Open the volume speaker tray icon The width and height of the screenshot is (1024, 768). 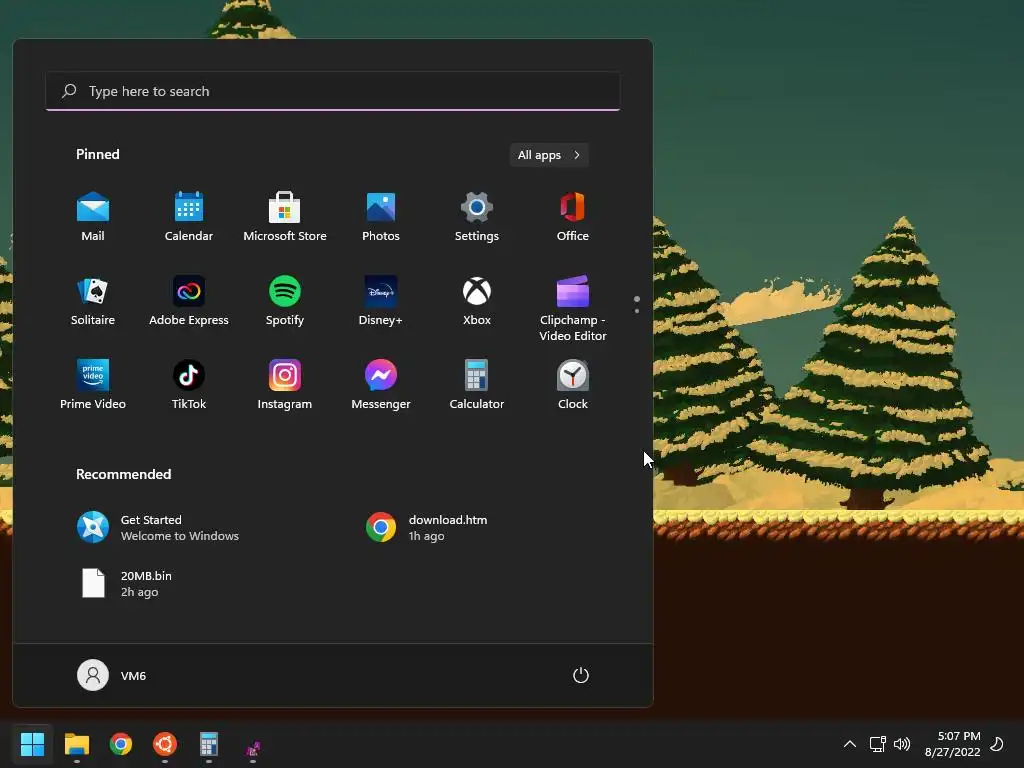(902, 744)
